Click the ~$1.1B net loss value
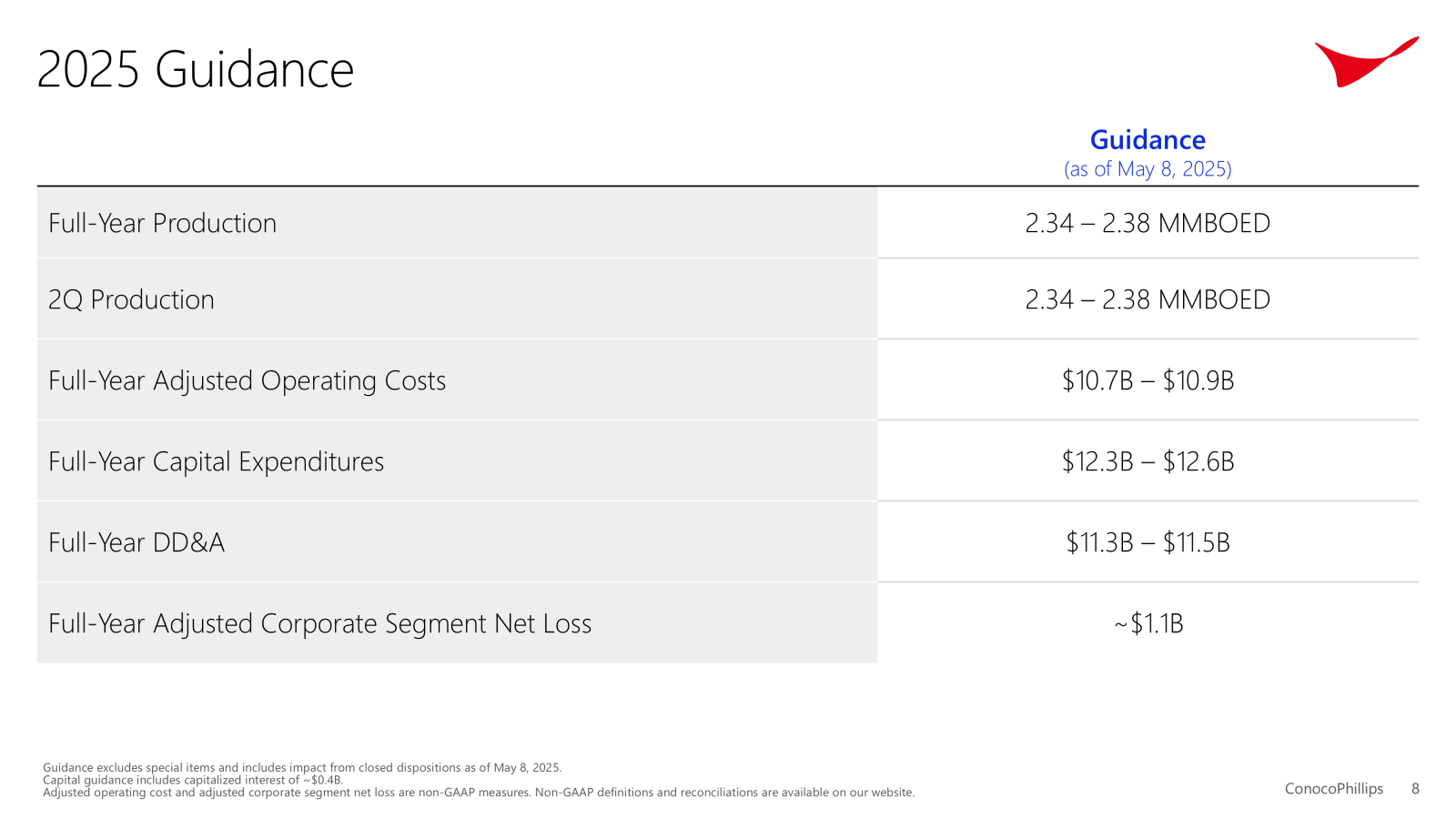 pyautogui.click(x=1148, y=623)
